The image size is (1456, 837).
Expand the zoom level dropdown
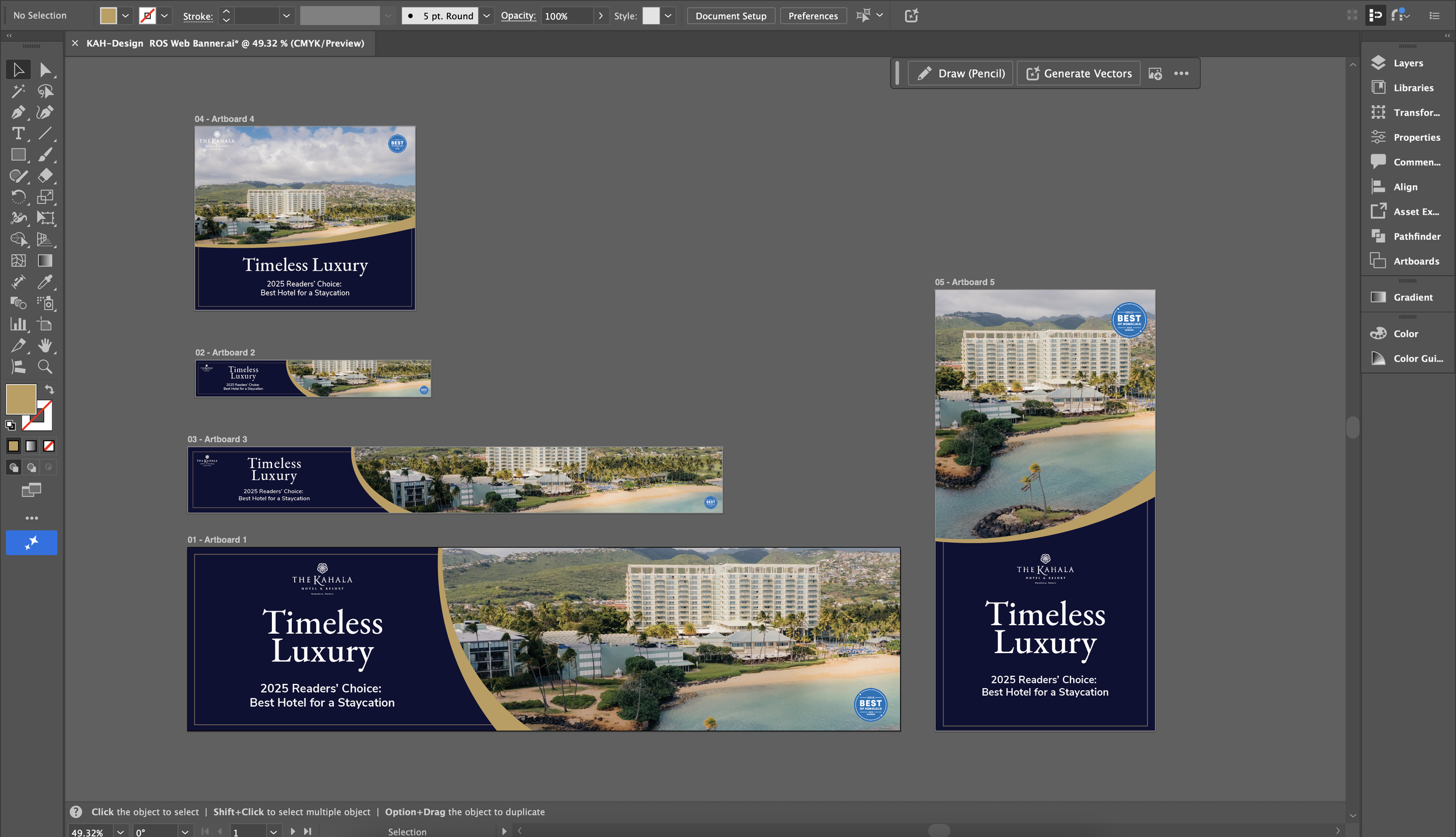pyautogui.click(x=120, y=832)
